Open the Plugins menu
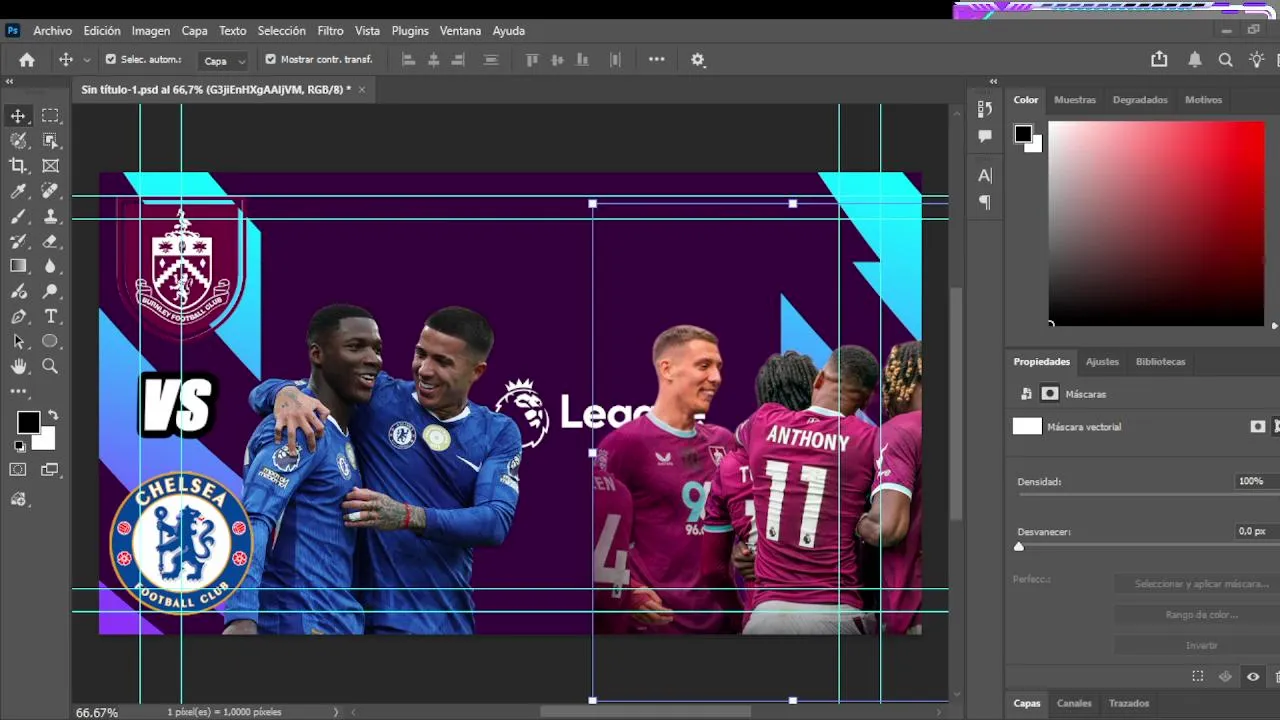Image resolution: width=1280 pixels, height=720 pixels. tap(409, 31)
